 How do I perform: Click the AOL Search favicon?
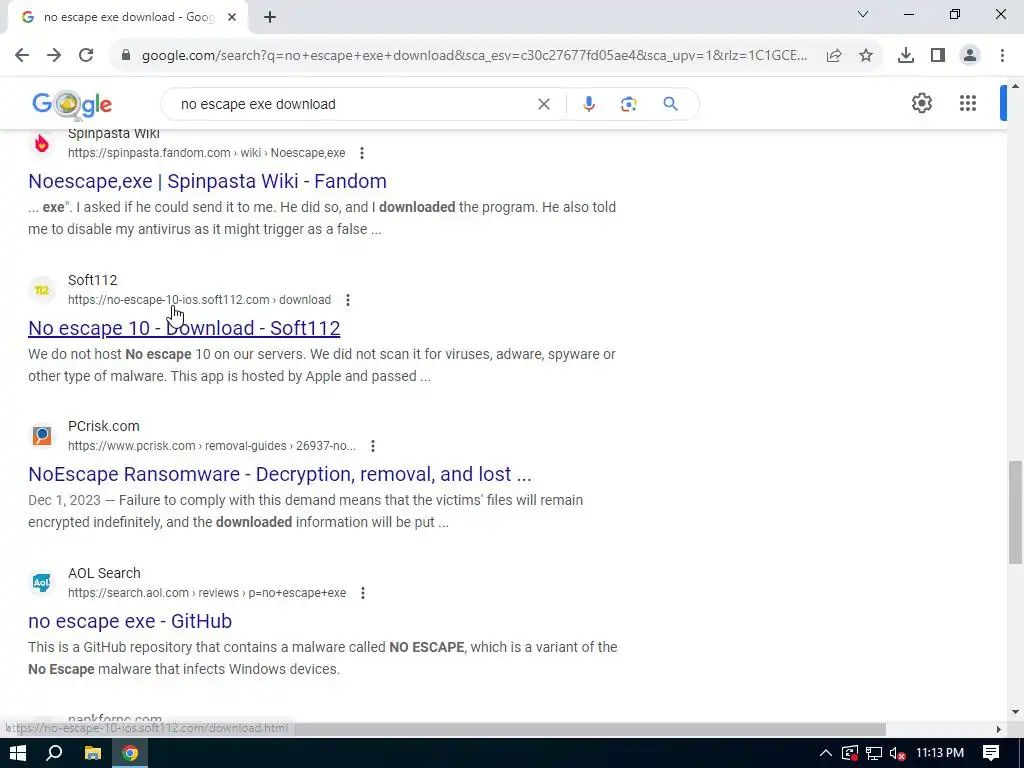(42, 583)
